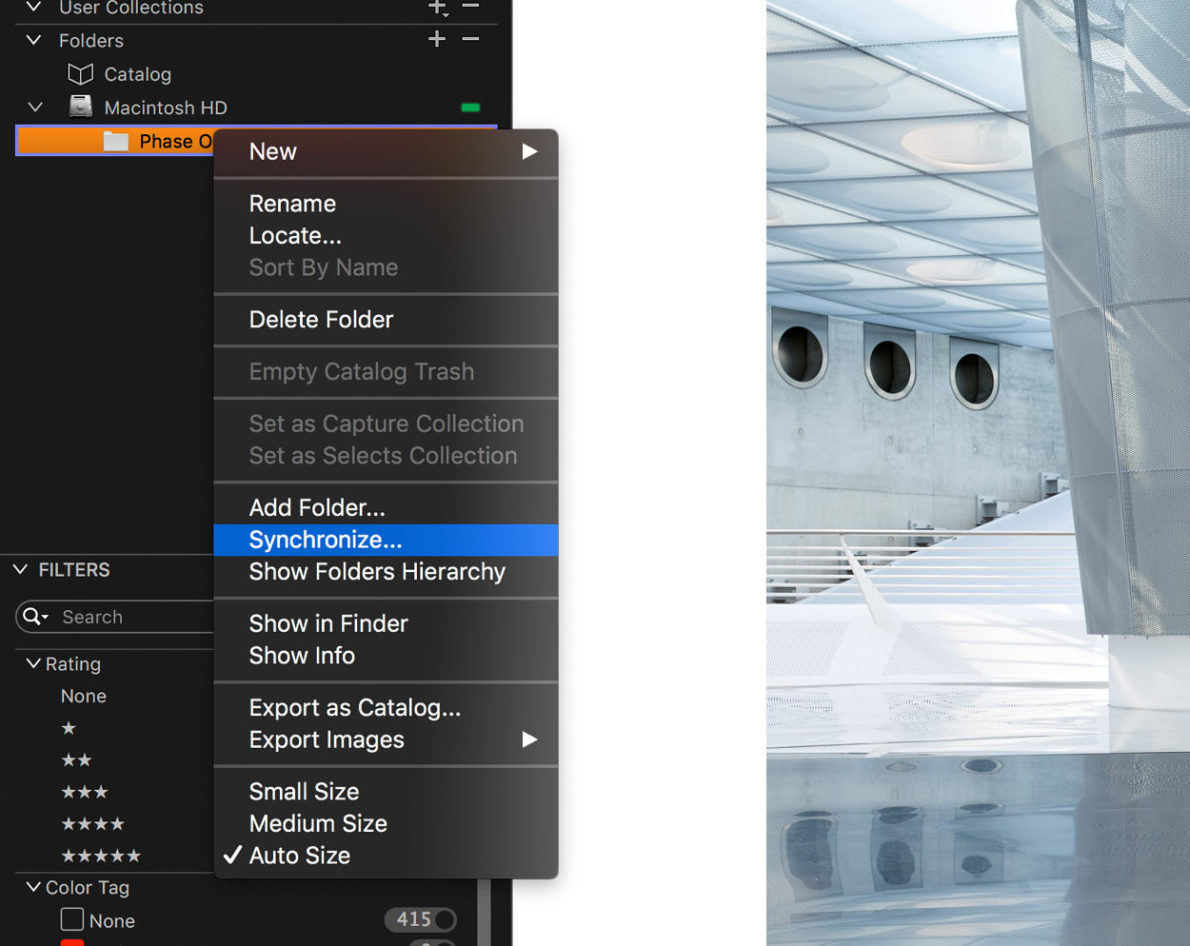Open the New submenu arrow
The height and width of the screenshot is (946, 1190).
click(x=530, y=151)
